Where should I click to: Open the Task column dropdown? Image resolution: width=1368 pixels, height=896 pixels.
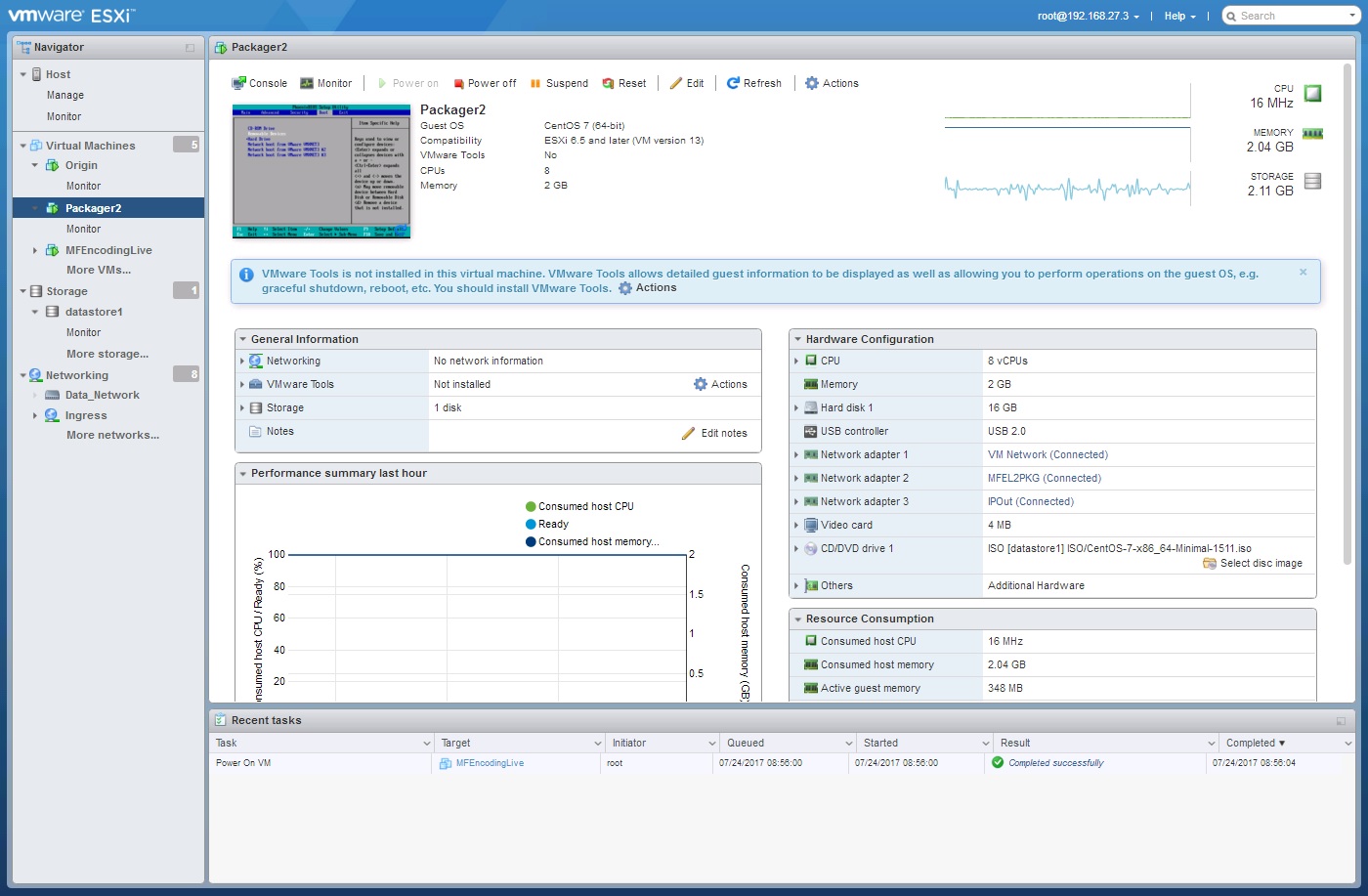coord(427,744)
